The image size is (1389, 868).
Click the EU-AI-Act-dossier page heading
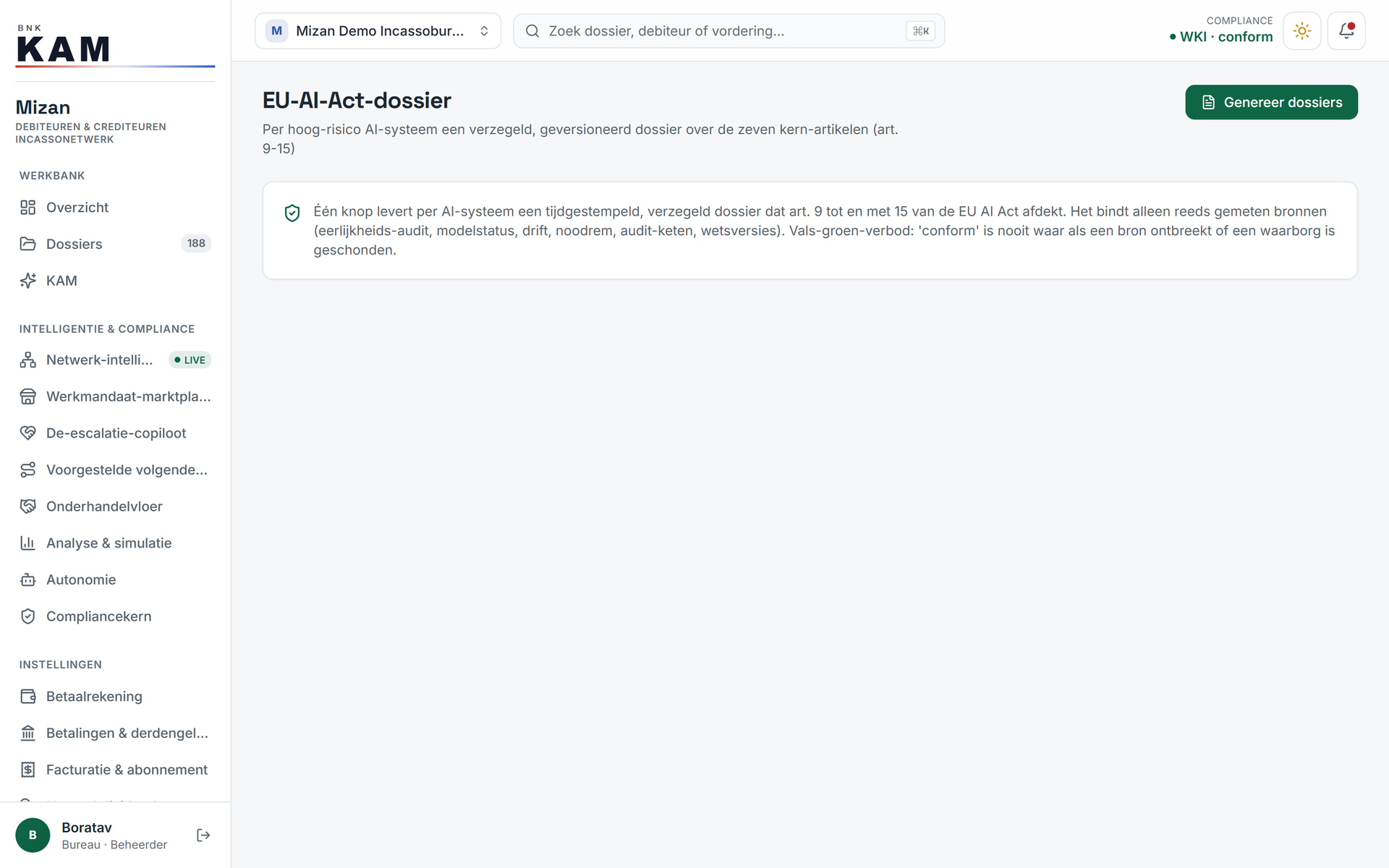point(357,101)
